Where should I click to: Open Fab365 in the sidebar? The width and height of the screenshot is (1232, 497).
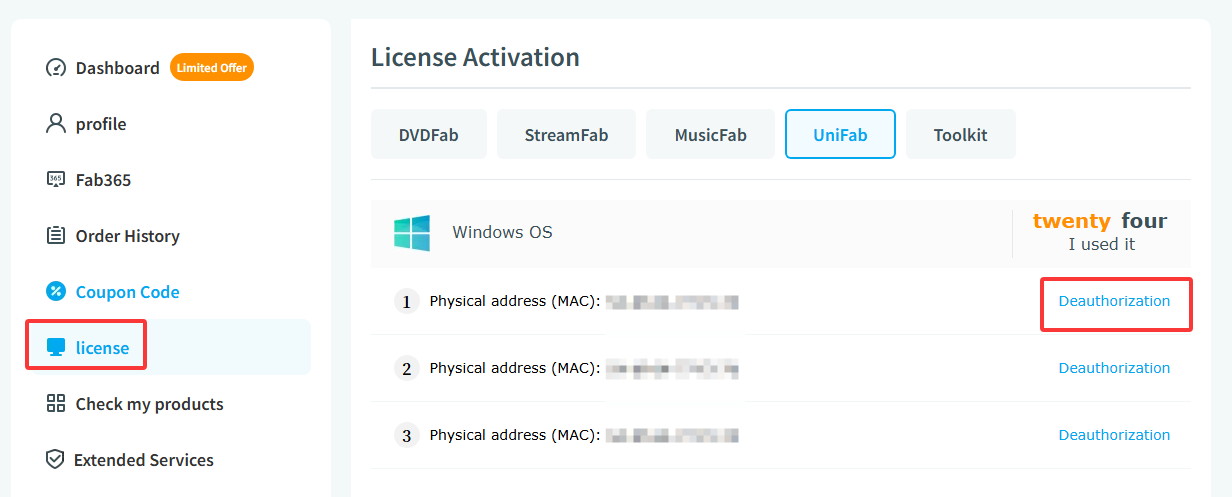click(x=103, y=180)
